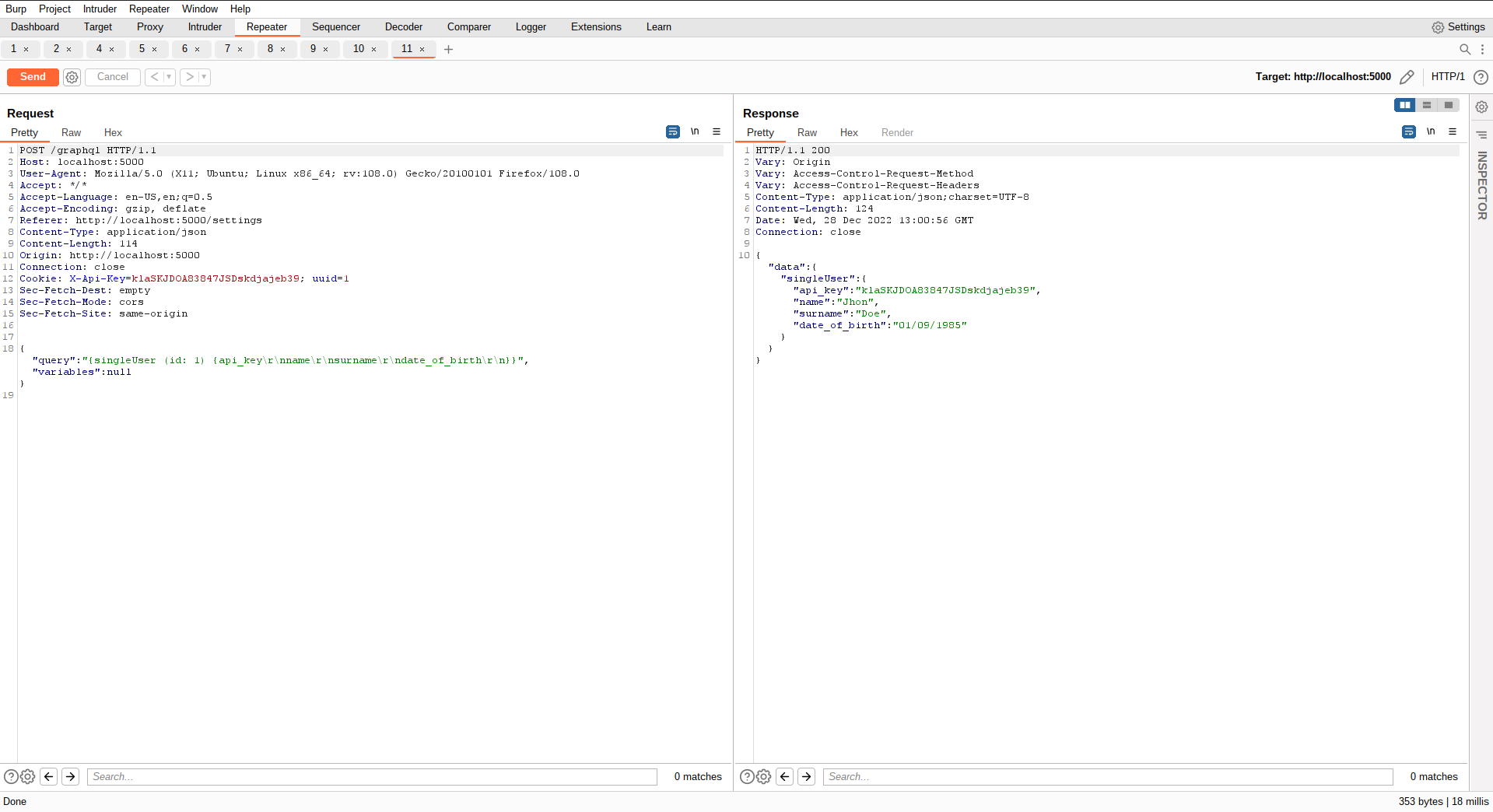The width and height of the screenshot is (1493, 812).
Task: Edit target with pencil icon
Action: pos(1407,77)
